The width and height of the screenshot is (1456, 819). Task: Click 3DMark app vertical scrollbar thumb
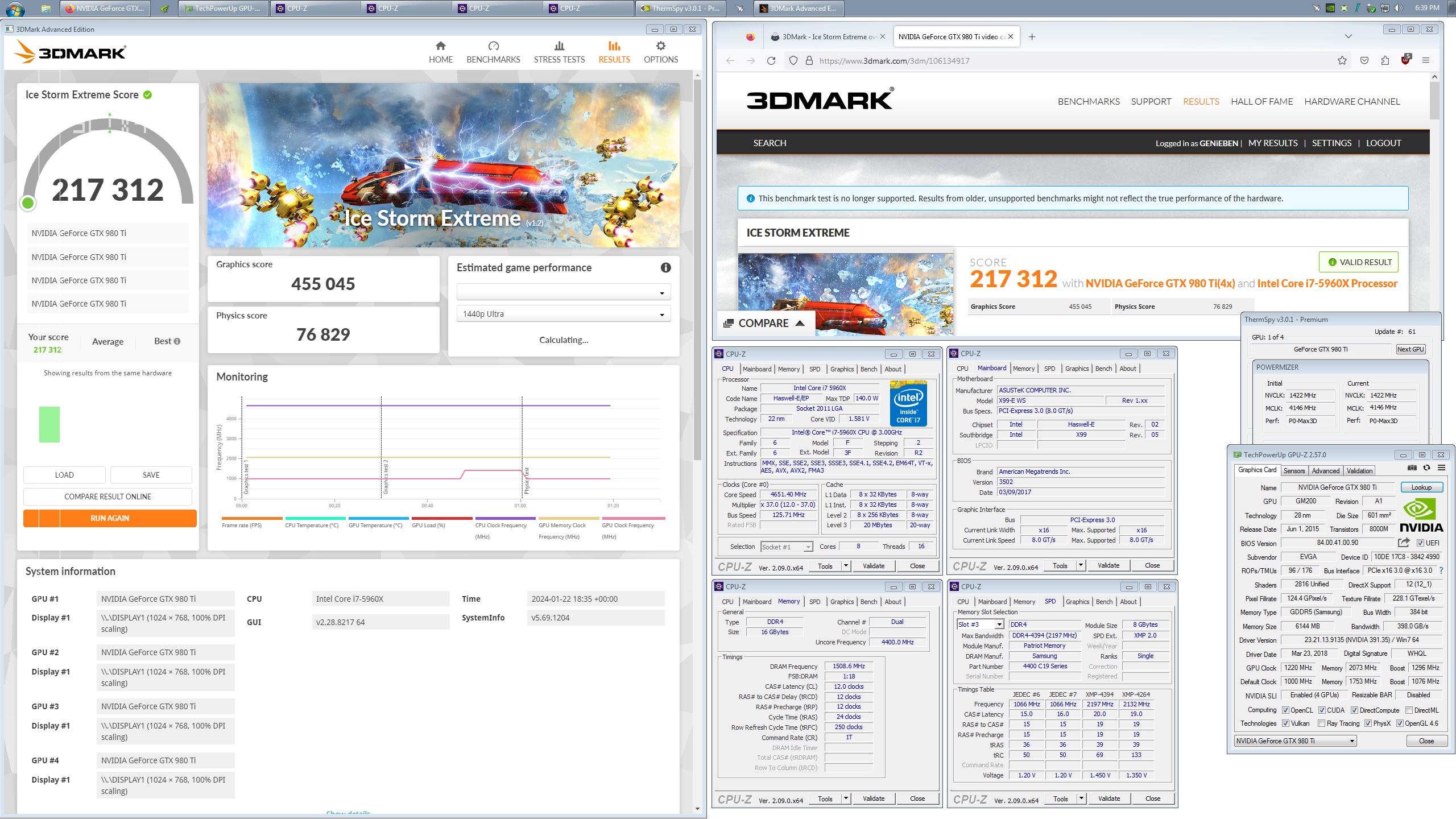click(697, 270)
